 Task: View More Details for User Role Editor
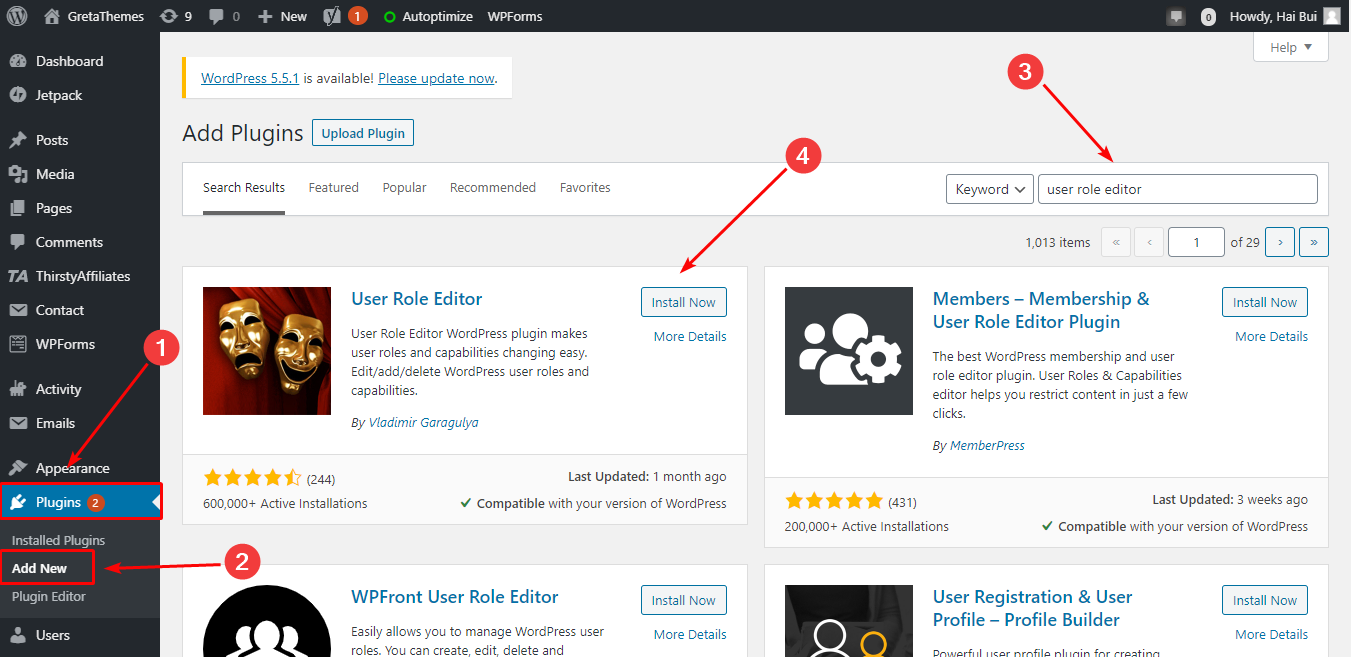[x=690, y=336]
